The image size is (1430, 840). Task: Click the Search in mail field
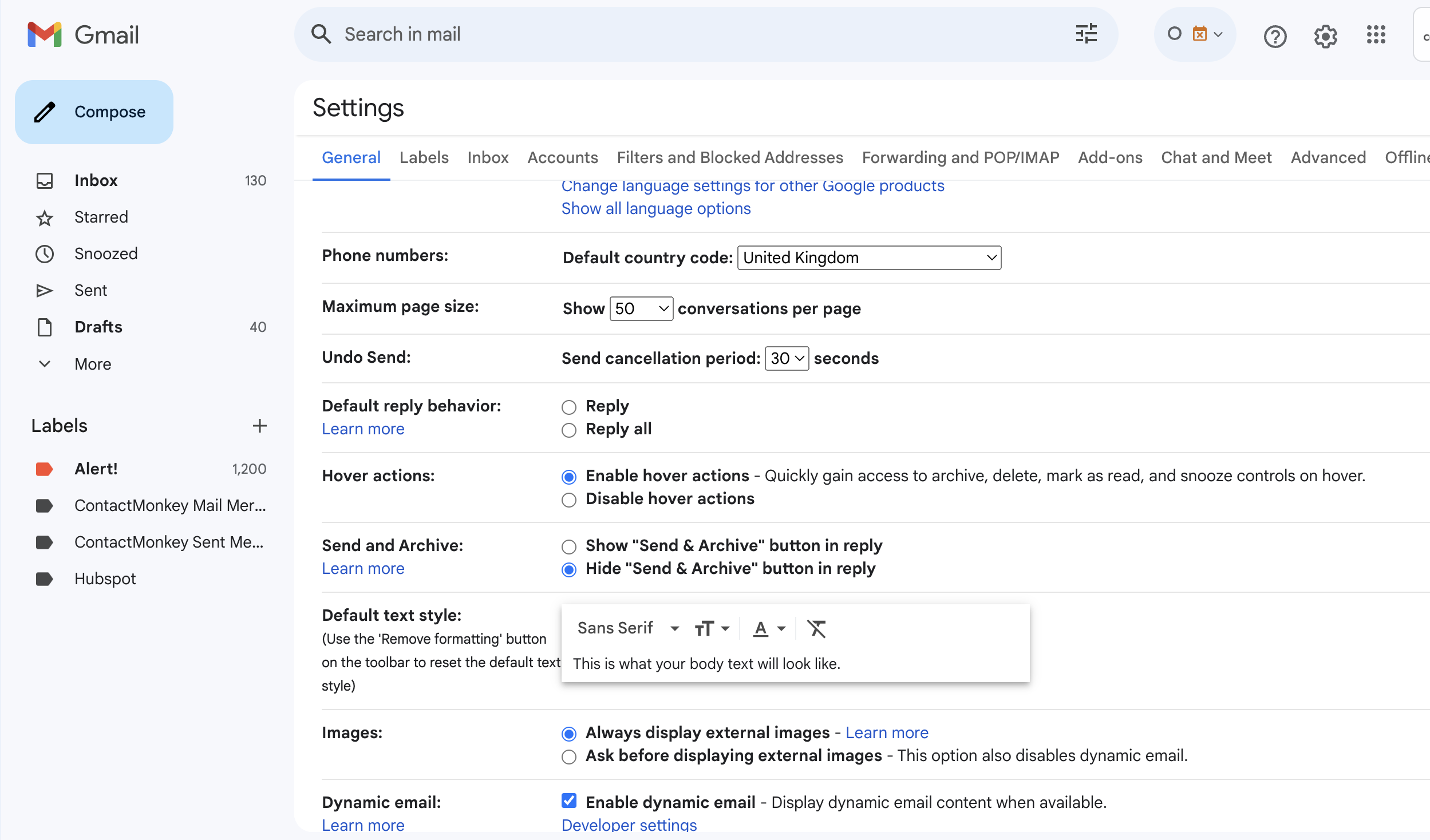(x=630, y=34)
